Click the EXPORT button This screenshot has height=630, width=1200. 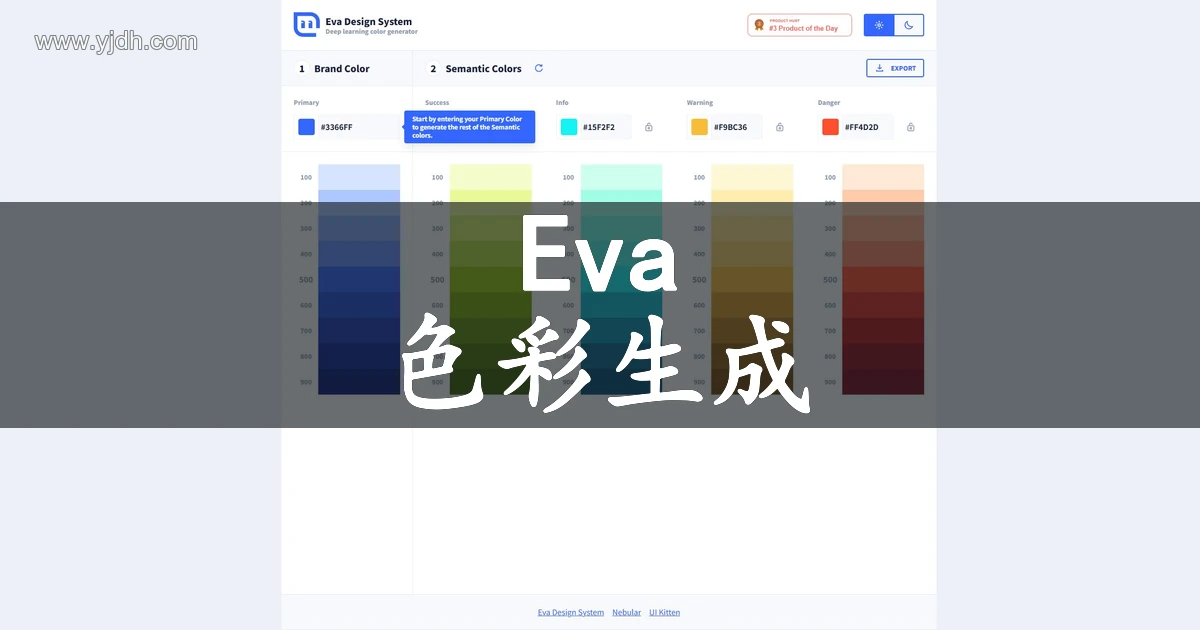point(895,68)
